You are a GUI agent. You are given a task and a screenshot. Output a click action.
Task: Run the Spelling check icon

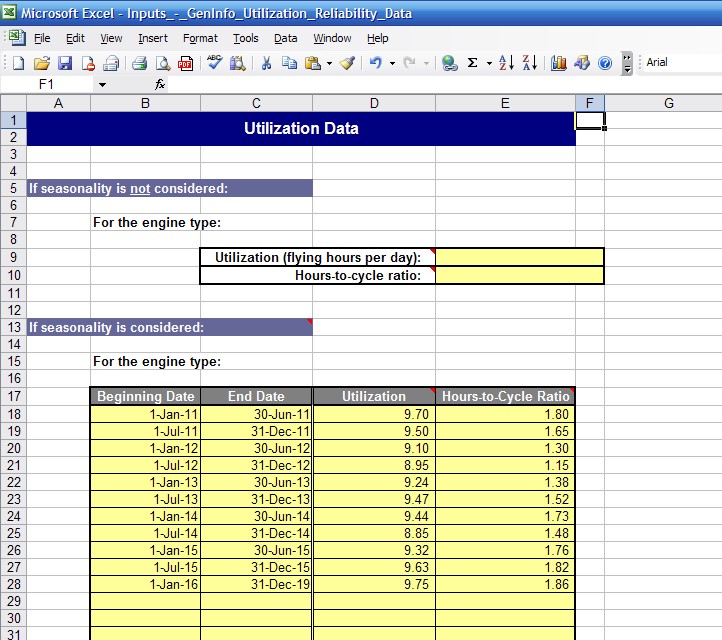[x=214, y=63]
